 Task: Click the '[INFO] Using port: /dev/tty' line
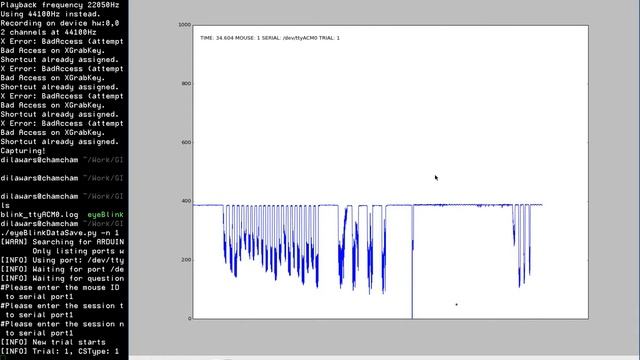(62, 260)
